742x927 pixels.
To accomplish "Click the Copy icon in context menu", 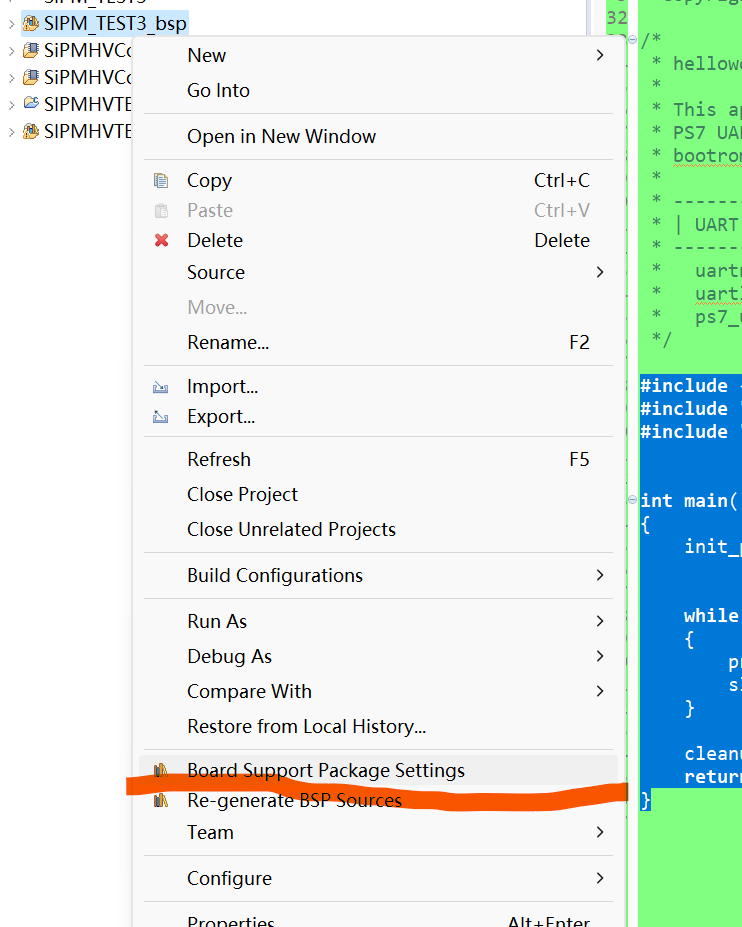I will pyautogui.click(x=161, y=180).
